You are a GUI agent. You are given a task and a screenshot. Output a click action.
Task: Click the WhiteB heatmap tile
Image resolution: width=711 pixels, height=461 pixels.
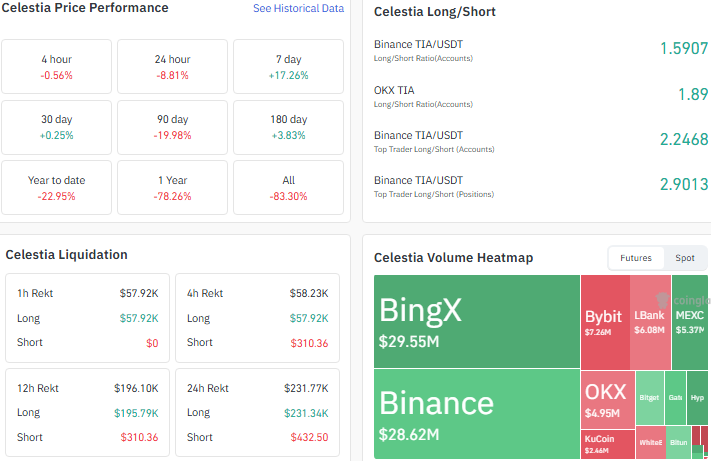tap(651, 442)
